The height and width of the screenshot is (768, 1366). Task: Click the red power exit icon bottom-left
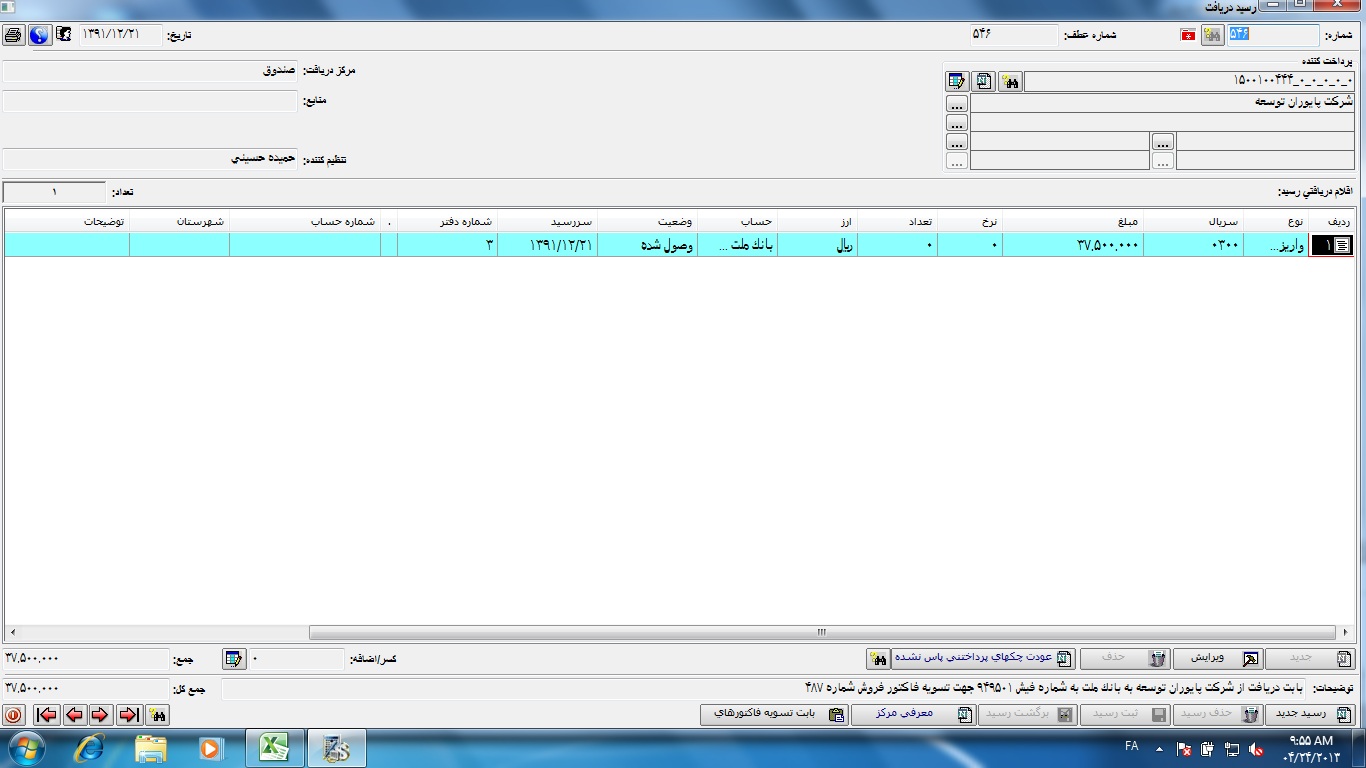pyautogui.click(x=13, y=715)
